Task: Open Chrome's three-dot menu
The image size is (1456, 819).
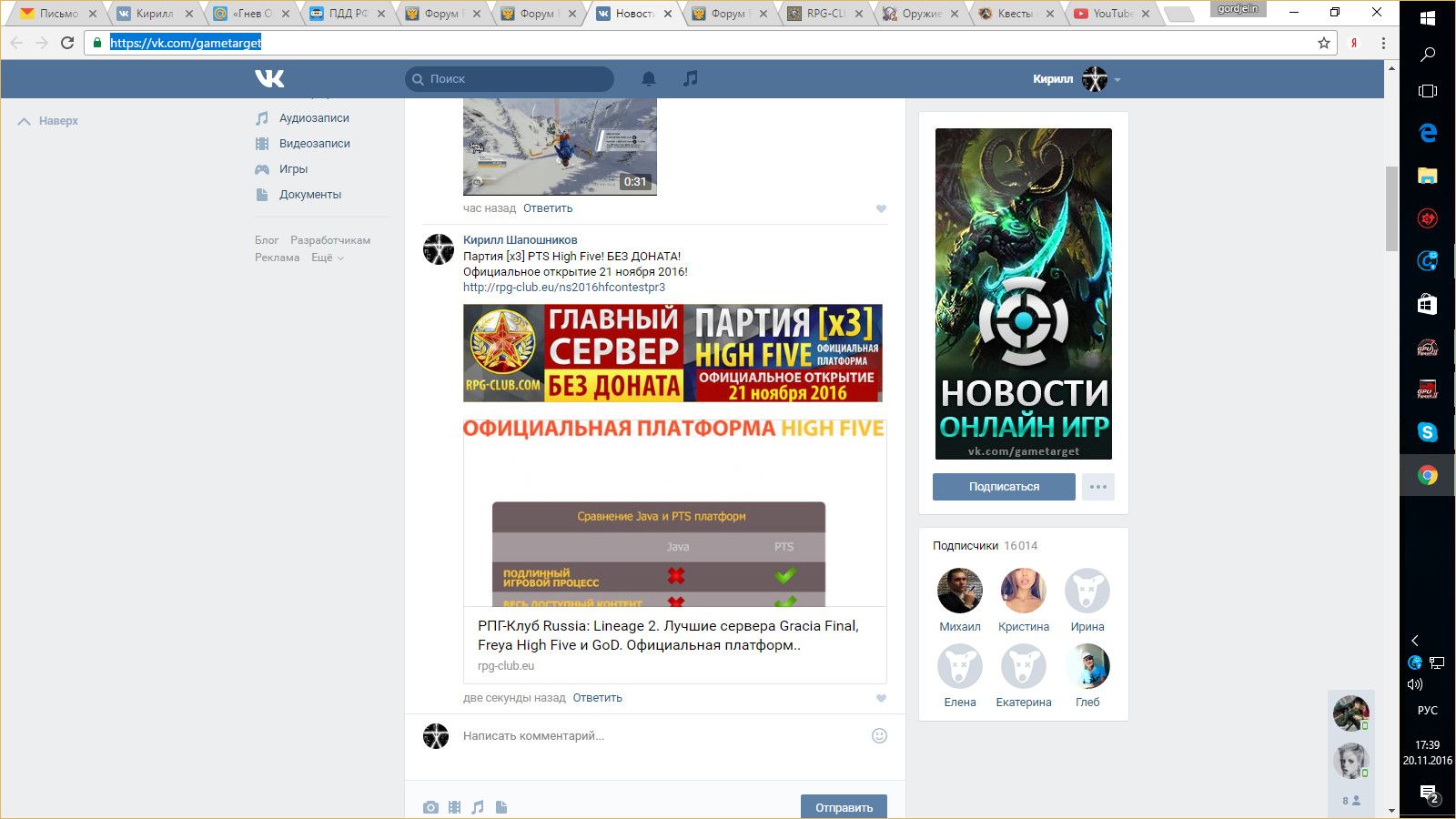Action: click(x=1383, y=43)
